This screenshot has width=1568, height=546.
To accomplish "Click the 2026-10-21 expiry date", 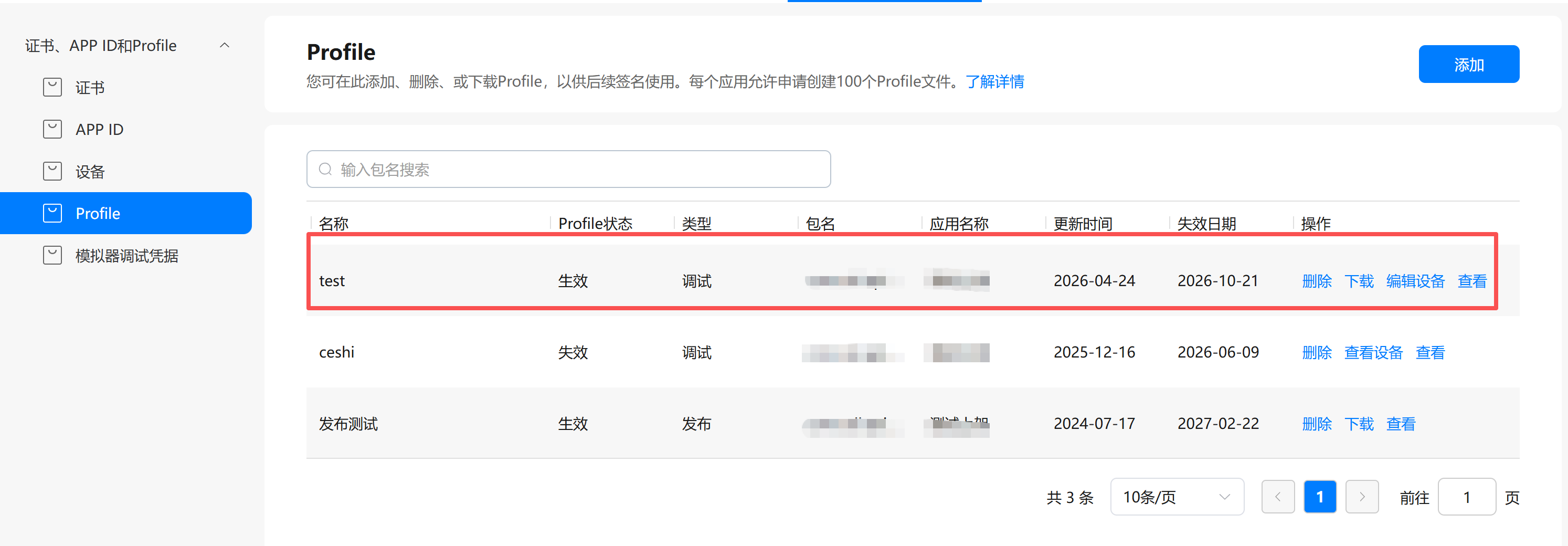I will (1217, 280).
